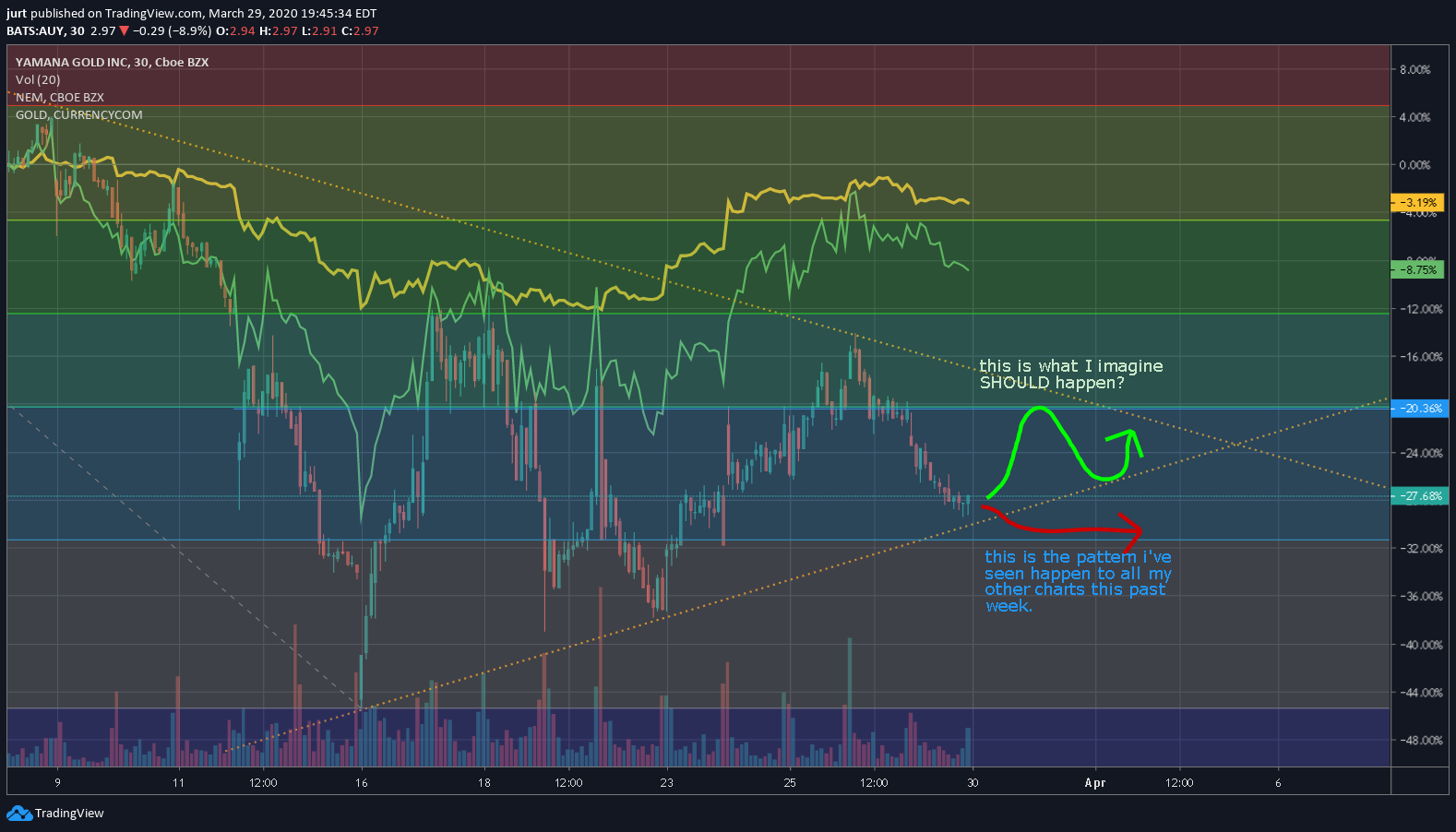
Task: Click the -48.00% axis label
Action: (x=1419, y=741)
